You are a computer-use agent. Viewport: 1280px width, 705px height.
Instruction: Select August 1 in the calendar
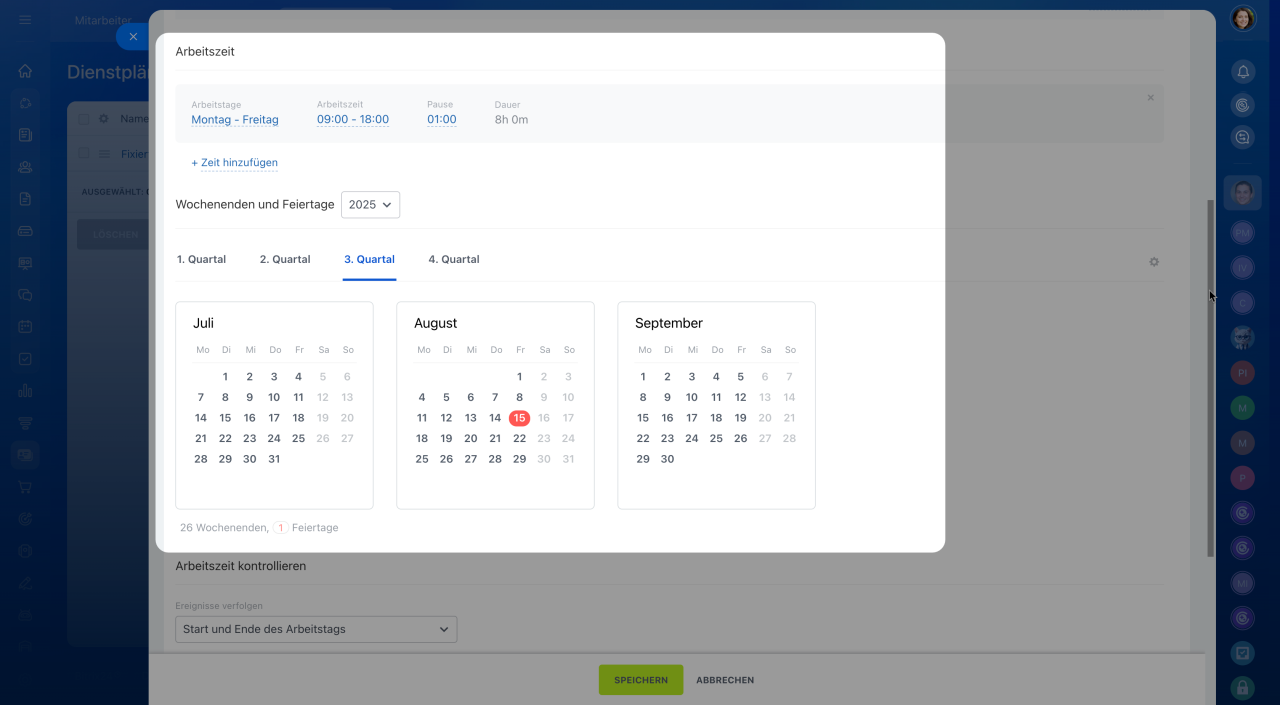[519, 377]
